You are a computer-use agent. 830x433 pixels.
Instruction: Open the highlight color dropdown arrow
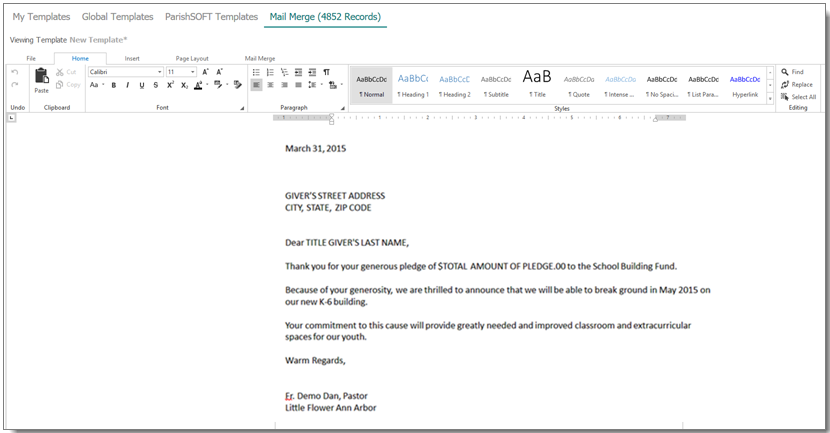click(227, 85)
